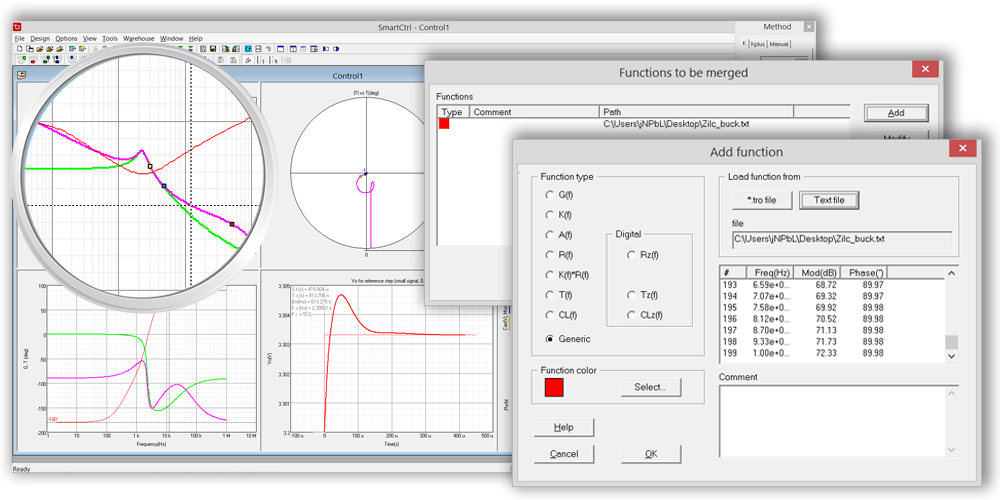The height and width of the screenshot is (500, 1000).
Task: Select the G(f) function type
Action: click(550, 194)
